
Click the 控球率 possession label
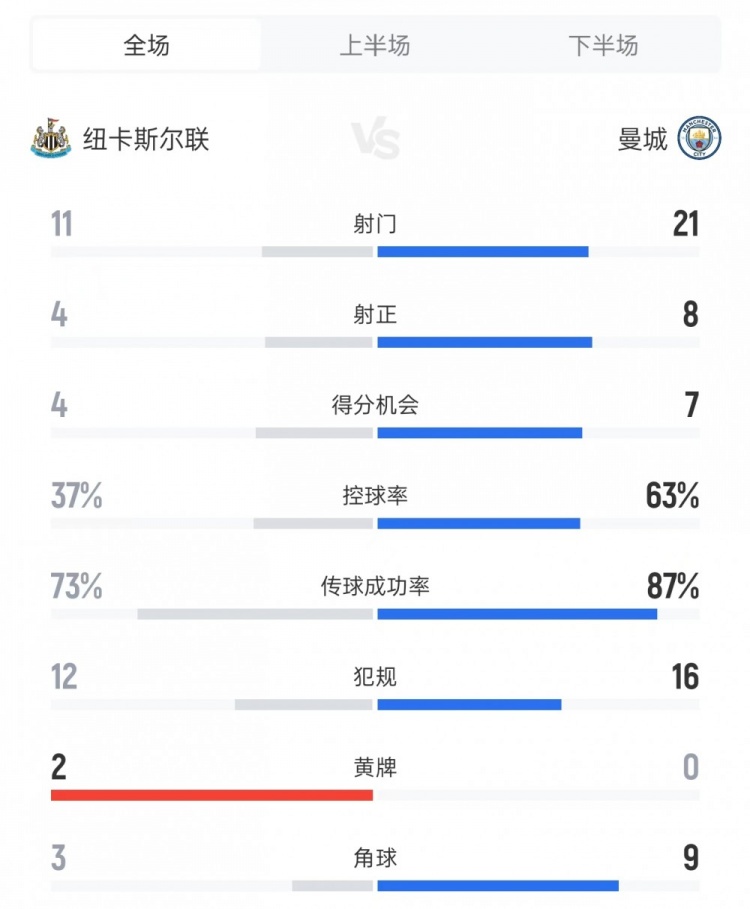click(375, 496)
